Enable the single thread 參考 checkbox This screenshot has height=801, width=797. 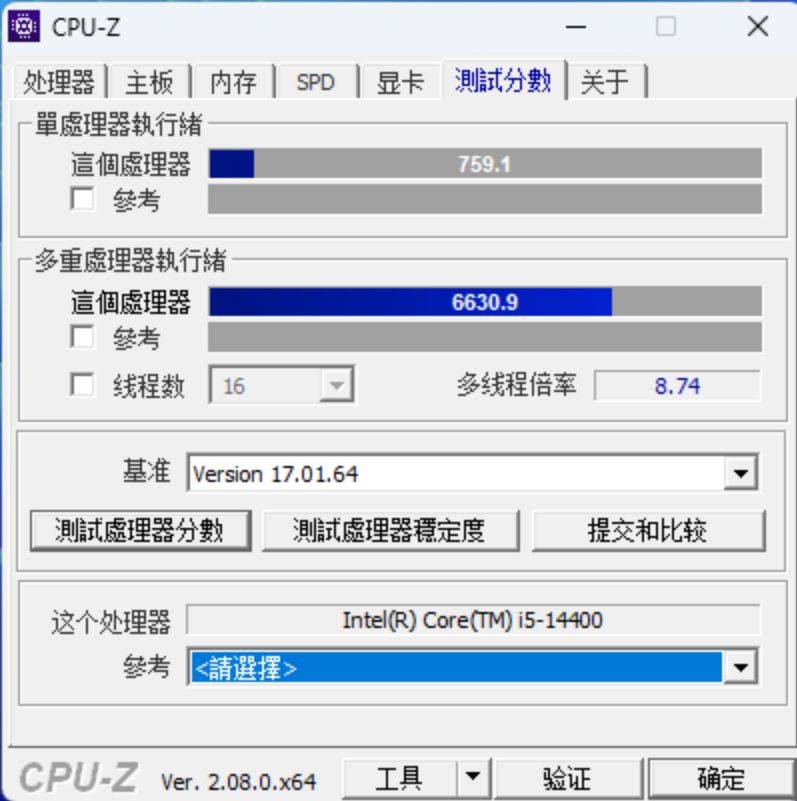pos(82,199)
